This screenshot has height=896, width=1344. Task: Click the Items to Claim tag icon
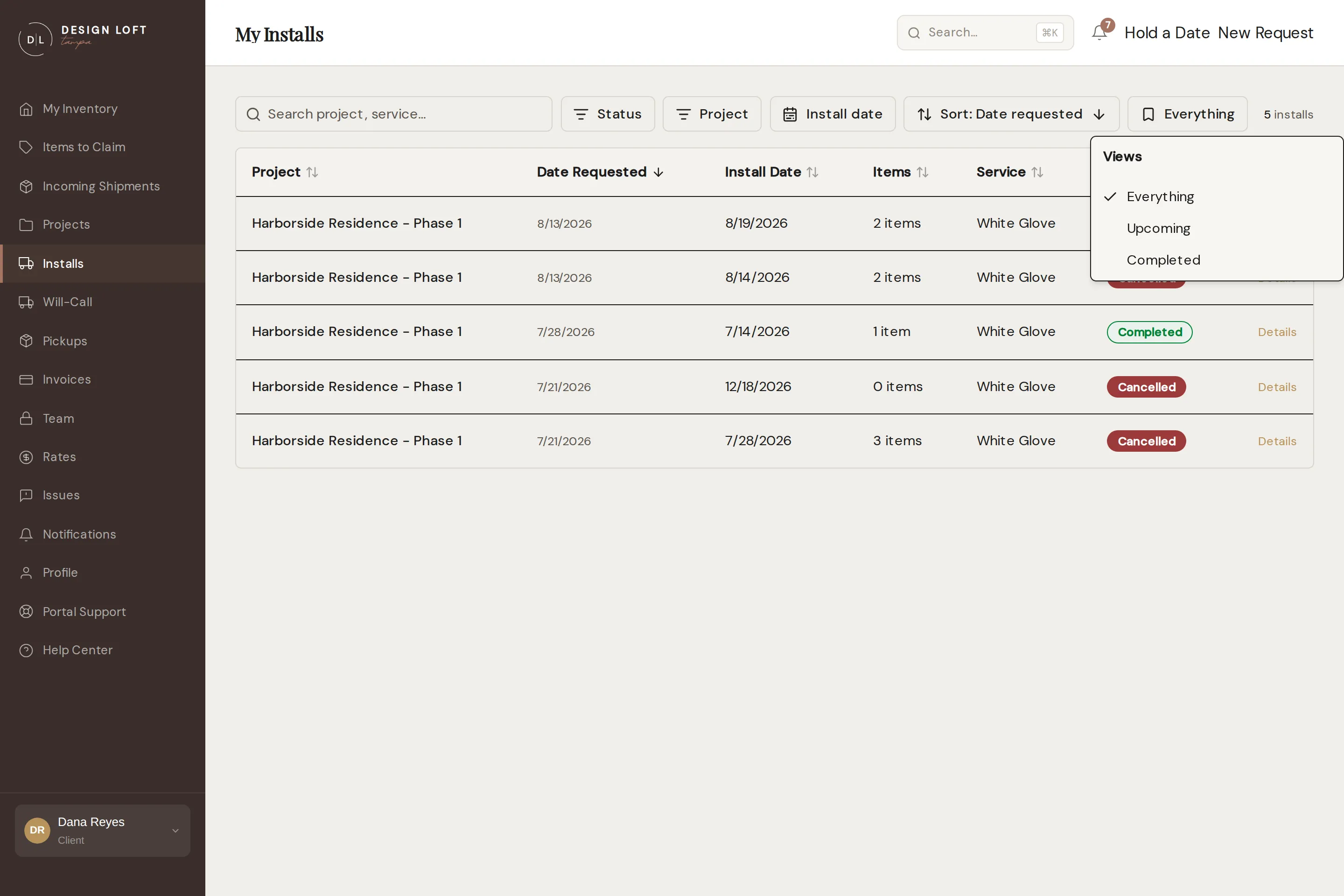pos(26,147)
